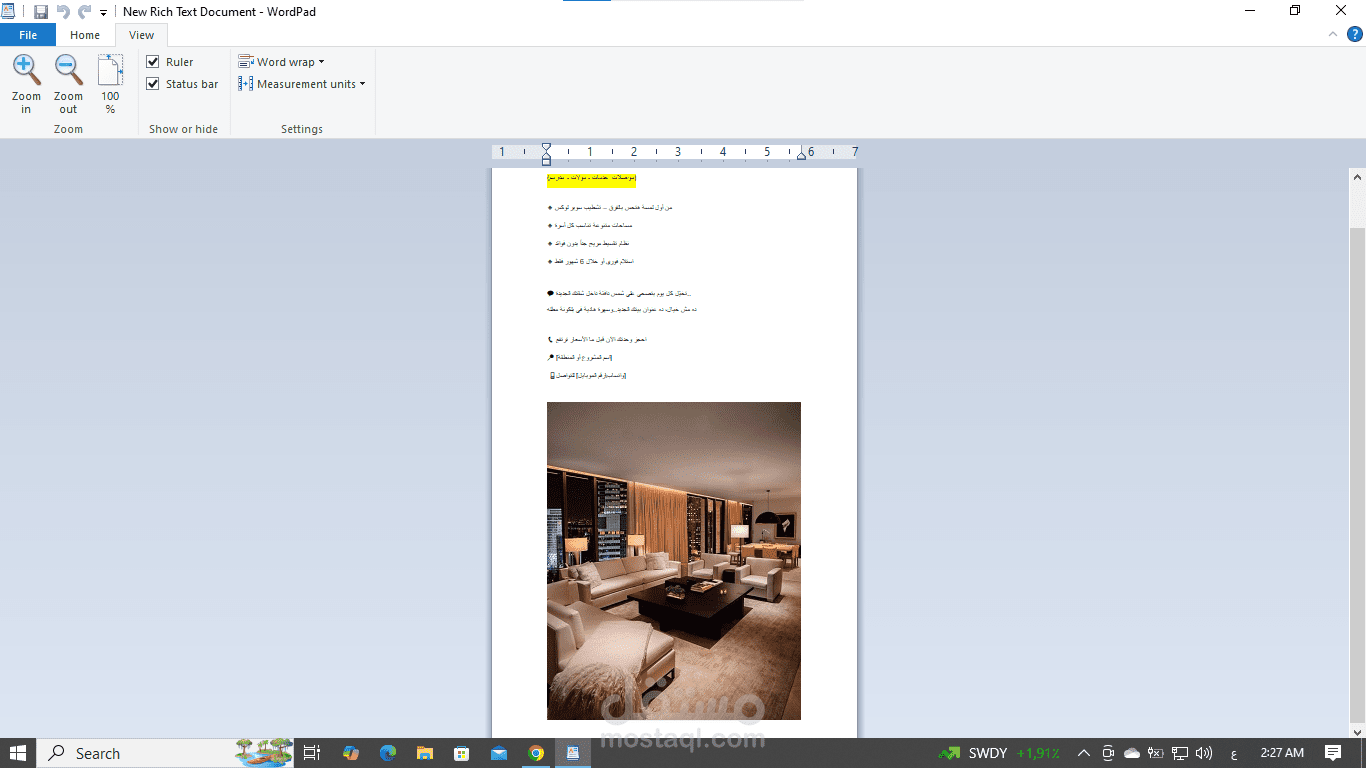
Task: Click the network tray icon
Action: tap(1180, 753)
